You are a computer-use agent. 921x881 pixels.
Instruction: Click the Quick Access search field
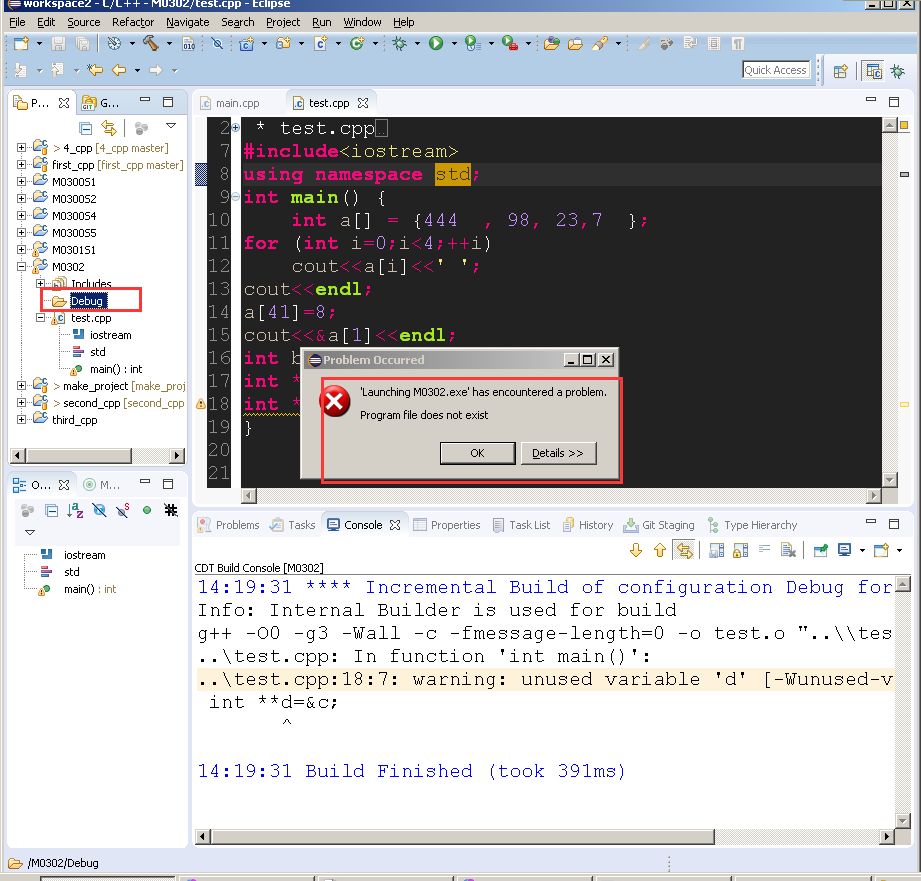coord(775,70)
